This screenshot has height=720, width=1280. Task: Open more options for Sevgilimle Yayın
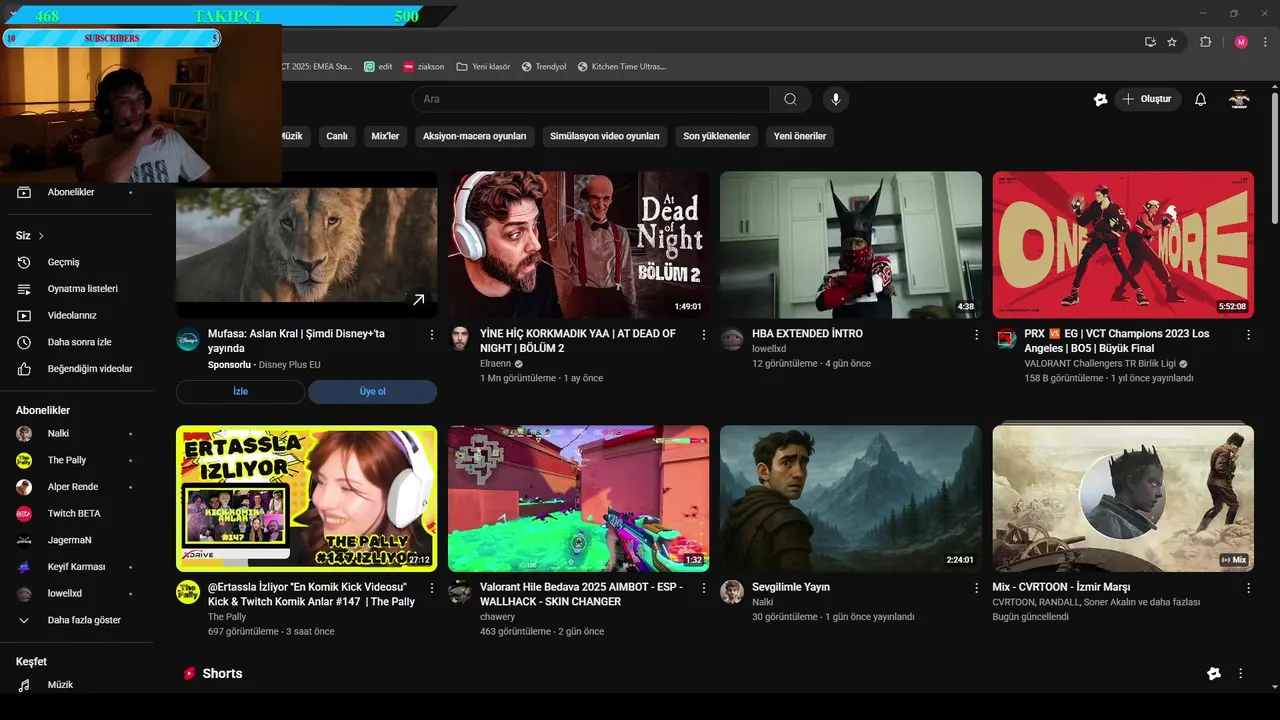click(x=977, y=588)
